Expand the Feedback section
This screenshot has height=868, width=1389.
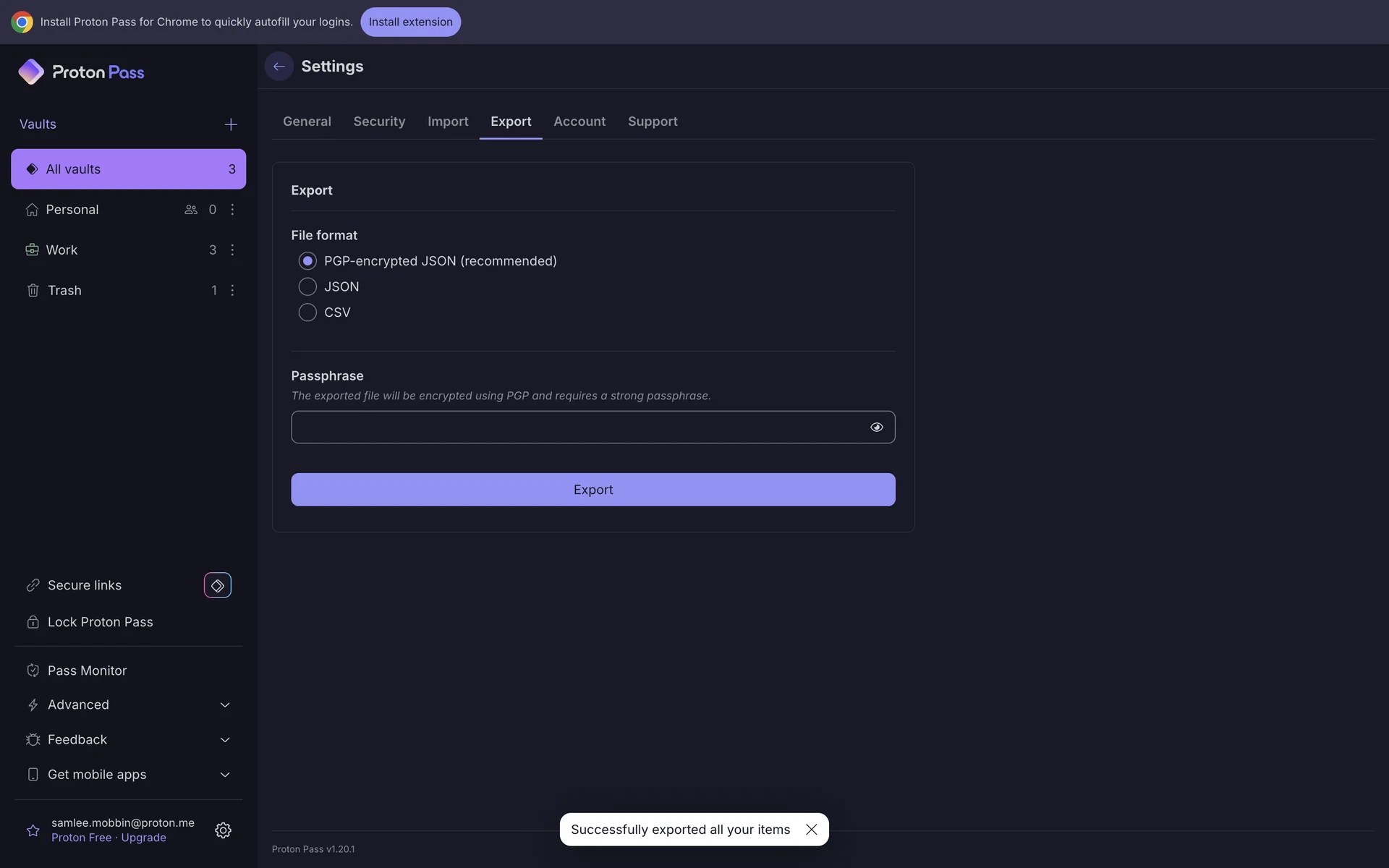(225, 740)
